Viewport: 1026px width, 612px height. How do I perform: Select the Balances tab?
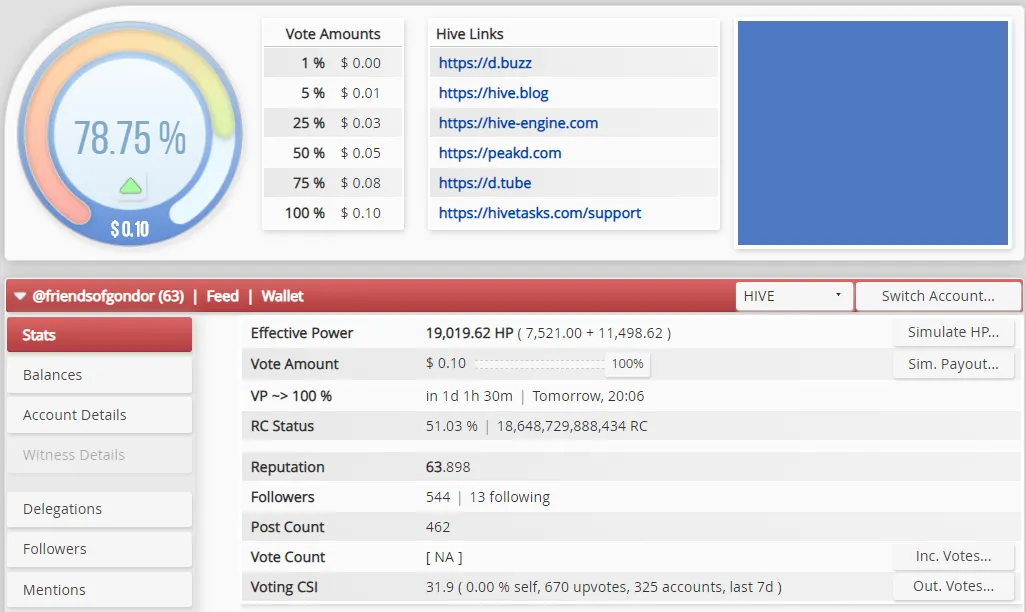coord(99,375)
